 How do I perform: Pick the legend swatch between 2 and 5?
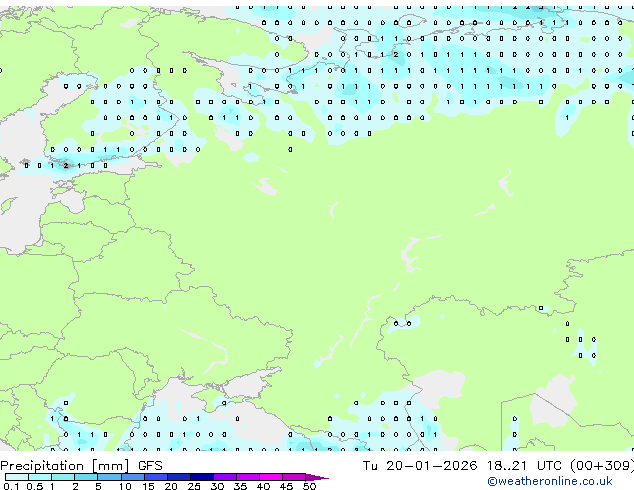pyautogui.click(x=86, y=477)
